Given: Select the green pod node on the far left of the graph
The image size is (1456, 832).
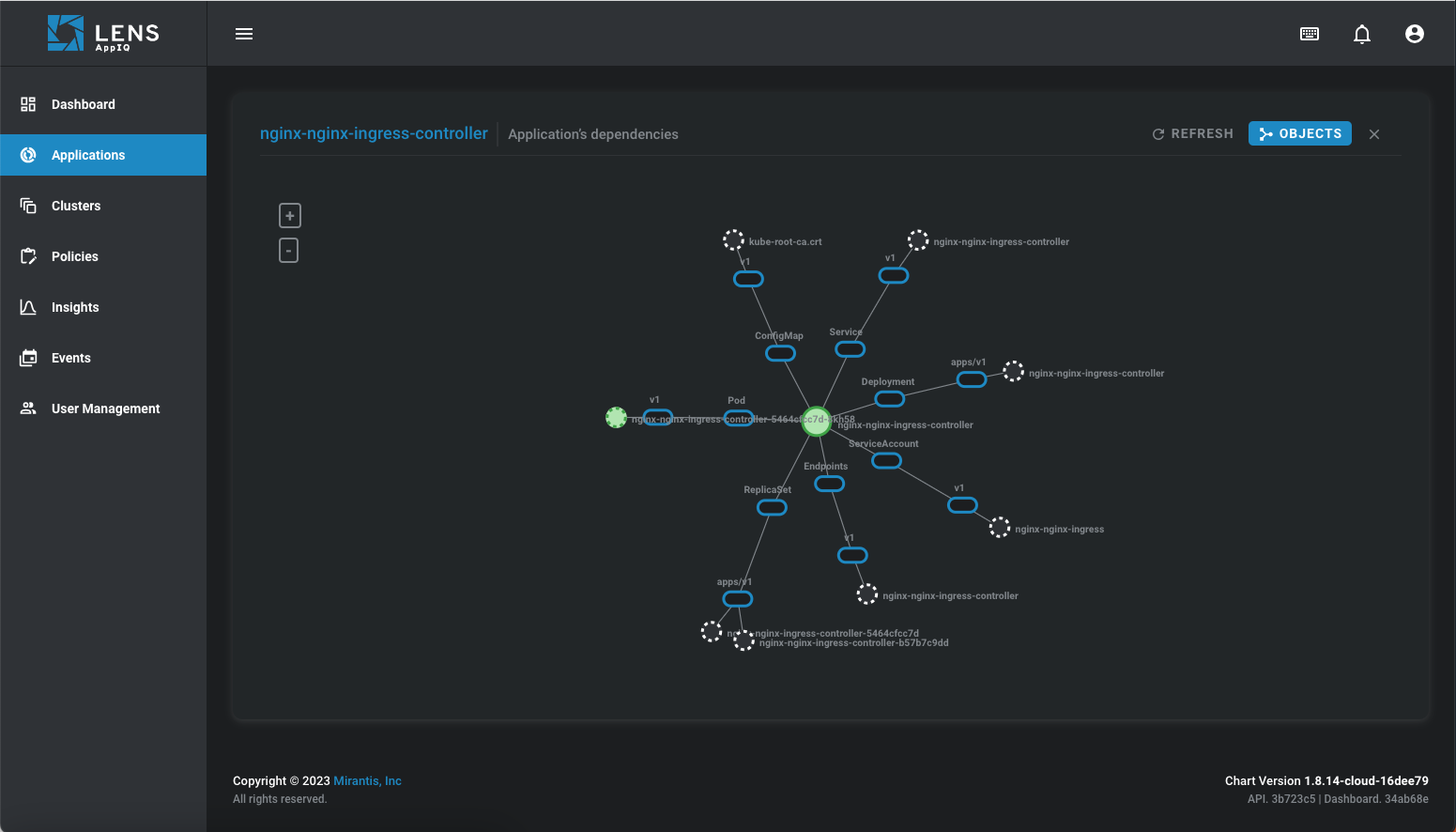Looking at the screenshot, I should (616, 417).
